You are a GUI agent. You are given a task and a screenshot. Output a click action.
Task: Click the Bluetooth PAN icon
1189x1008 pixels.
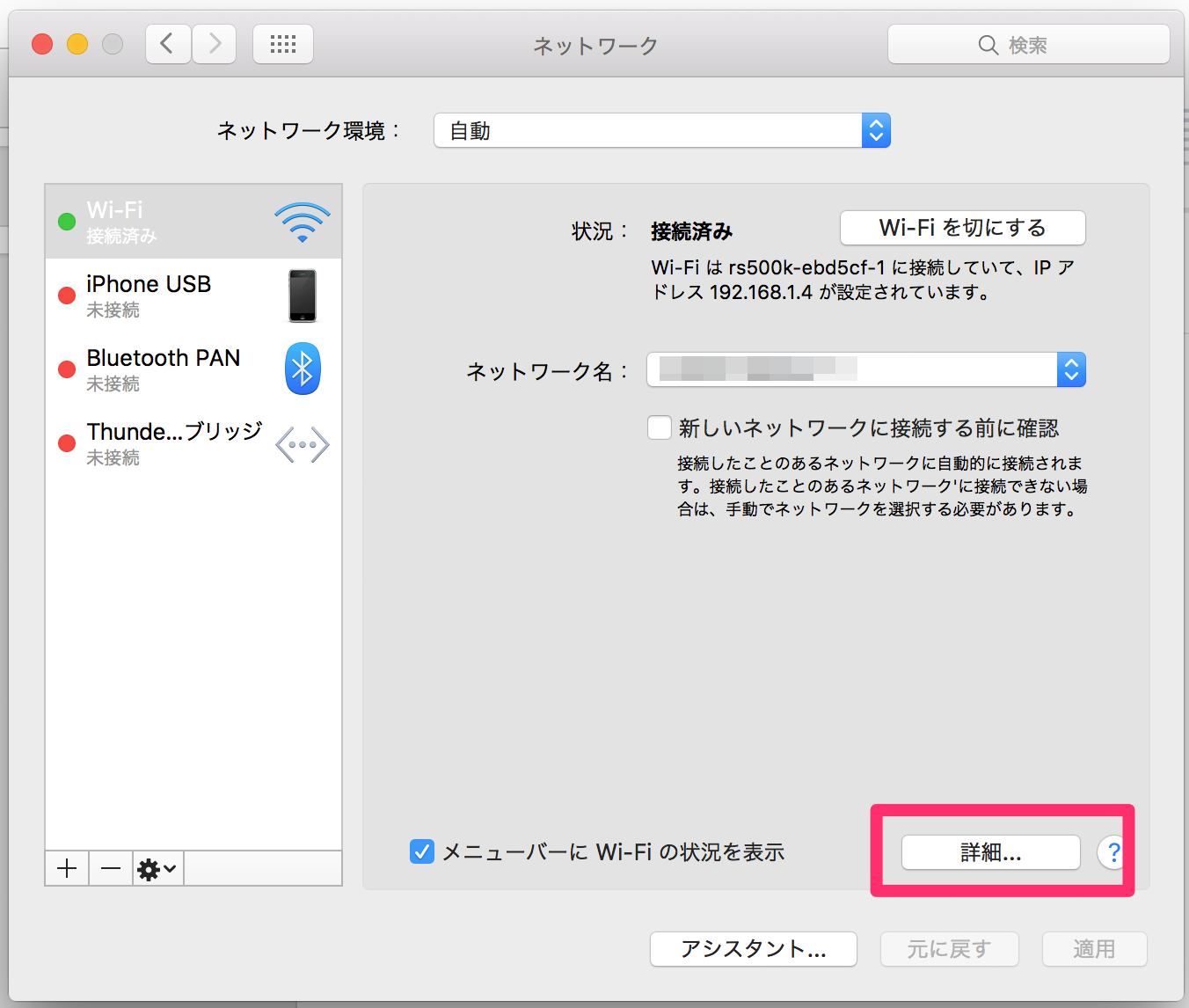pyautogui.click(x=302, y=369)
